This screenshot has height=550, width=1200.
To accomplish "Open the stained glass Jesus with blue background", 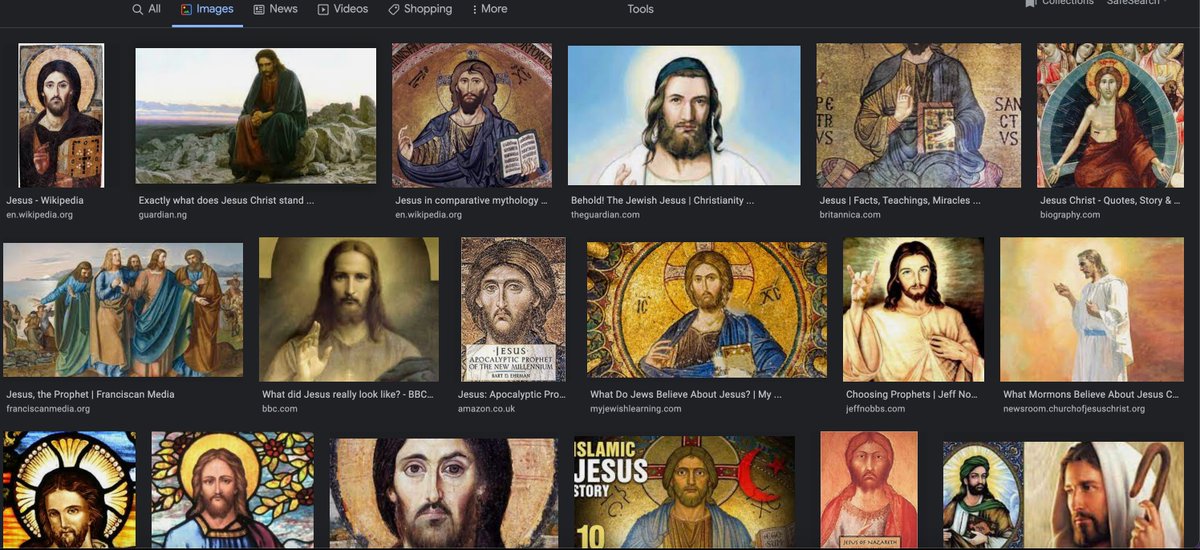I will pyautogui.click(x=233, y=490).
